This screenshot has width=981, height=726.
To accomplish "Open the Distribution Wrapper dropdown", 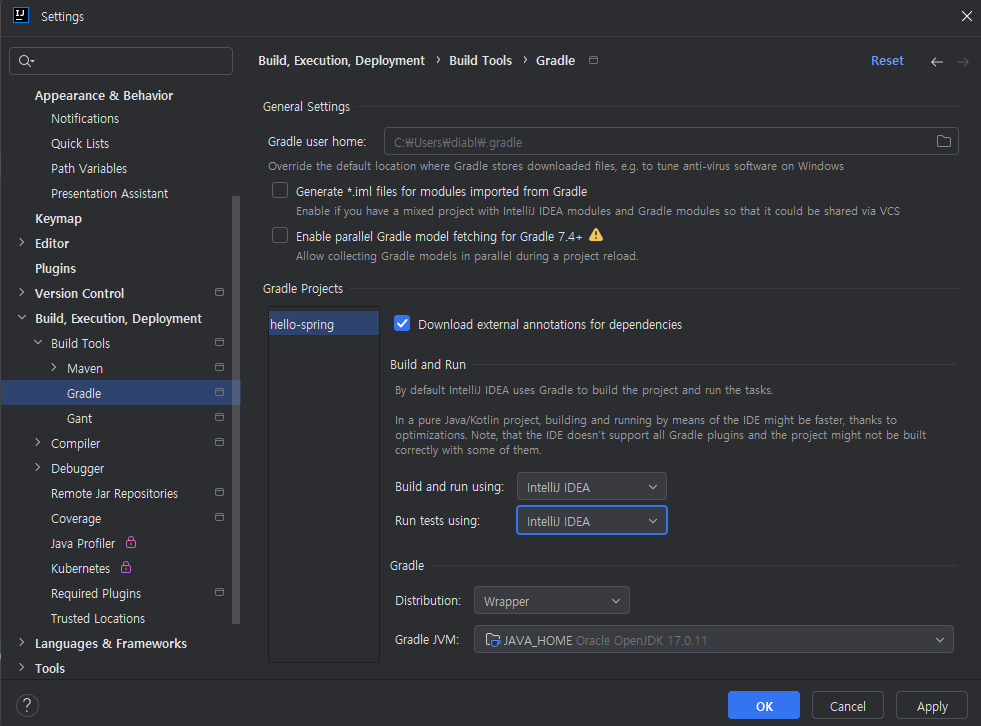I will click(x=551, y=601).
